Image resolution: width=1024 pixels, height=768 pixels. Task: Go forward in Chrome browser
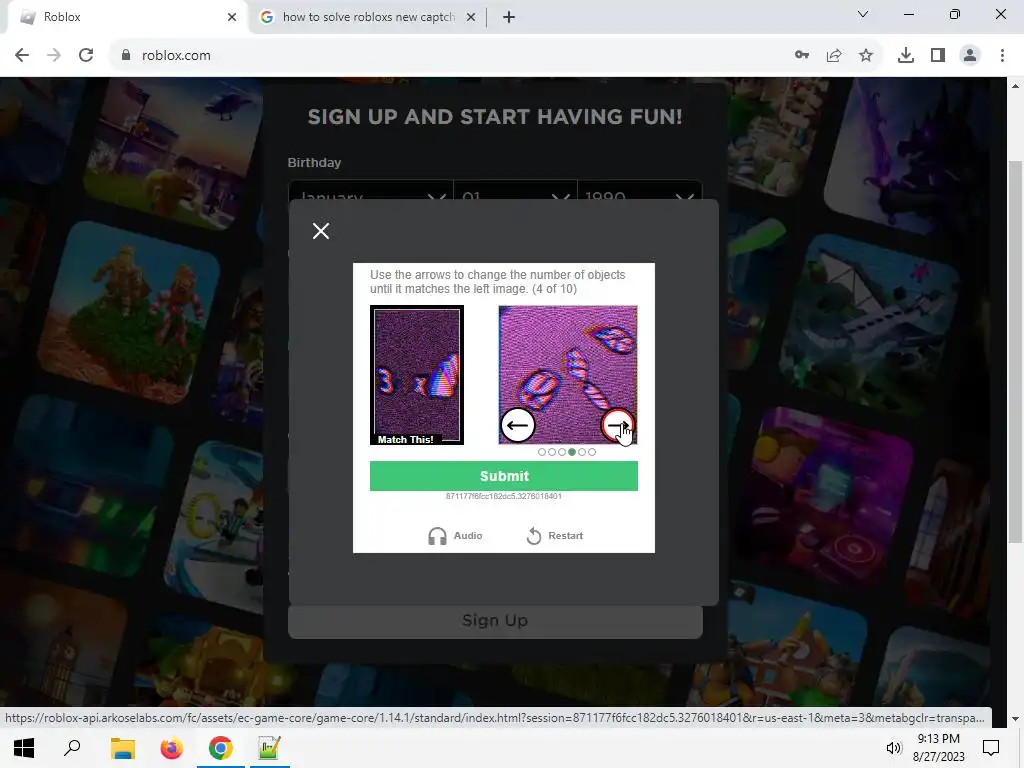[x=54, y=56]
